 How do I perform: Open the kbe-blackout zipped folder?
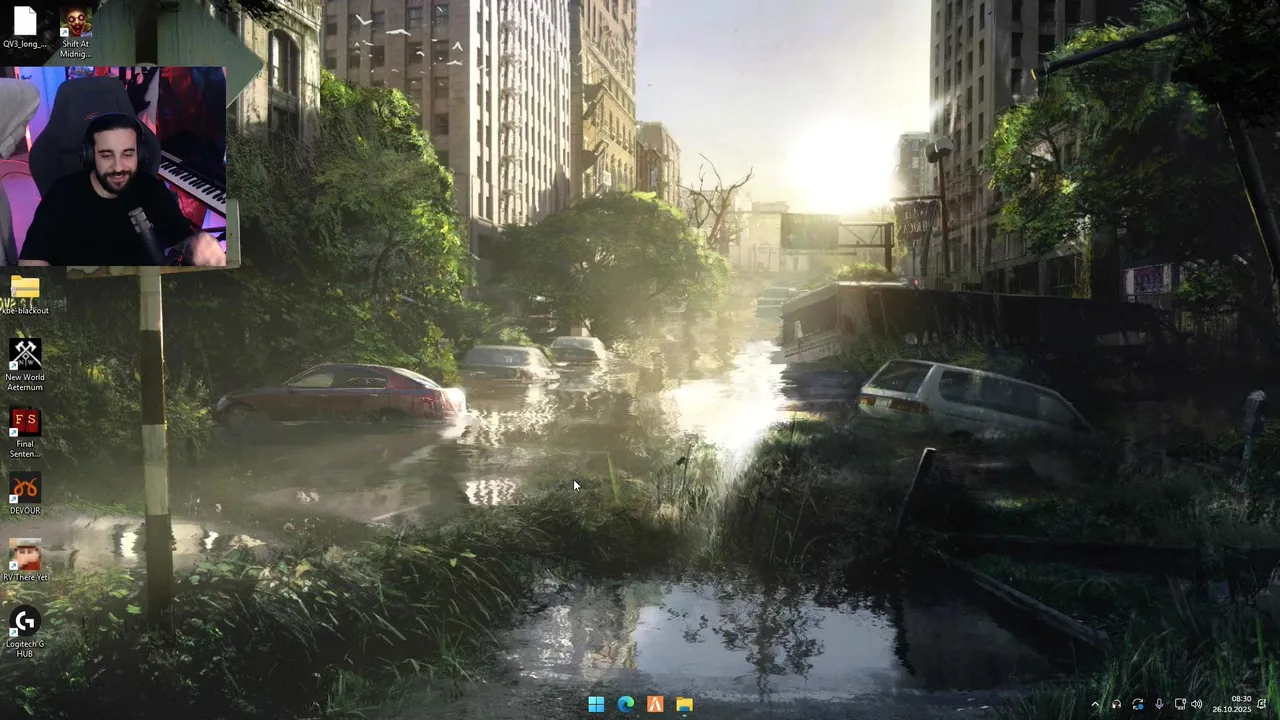coord(25,296)
